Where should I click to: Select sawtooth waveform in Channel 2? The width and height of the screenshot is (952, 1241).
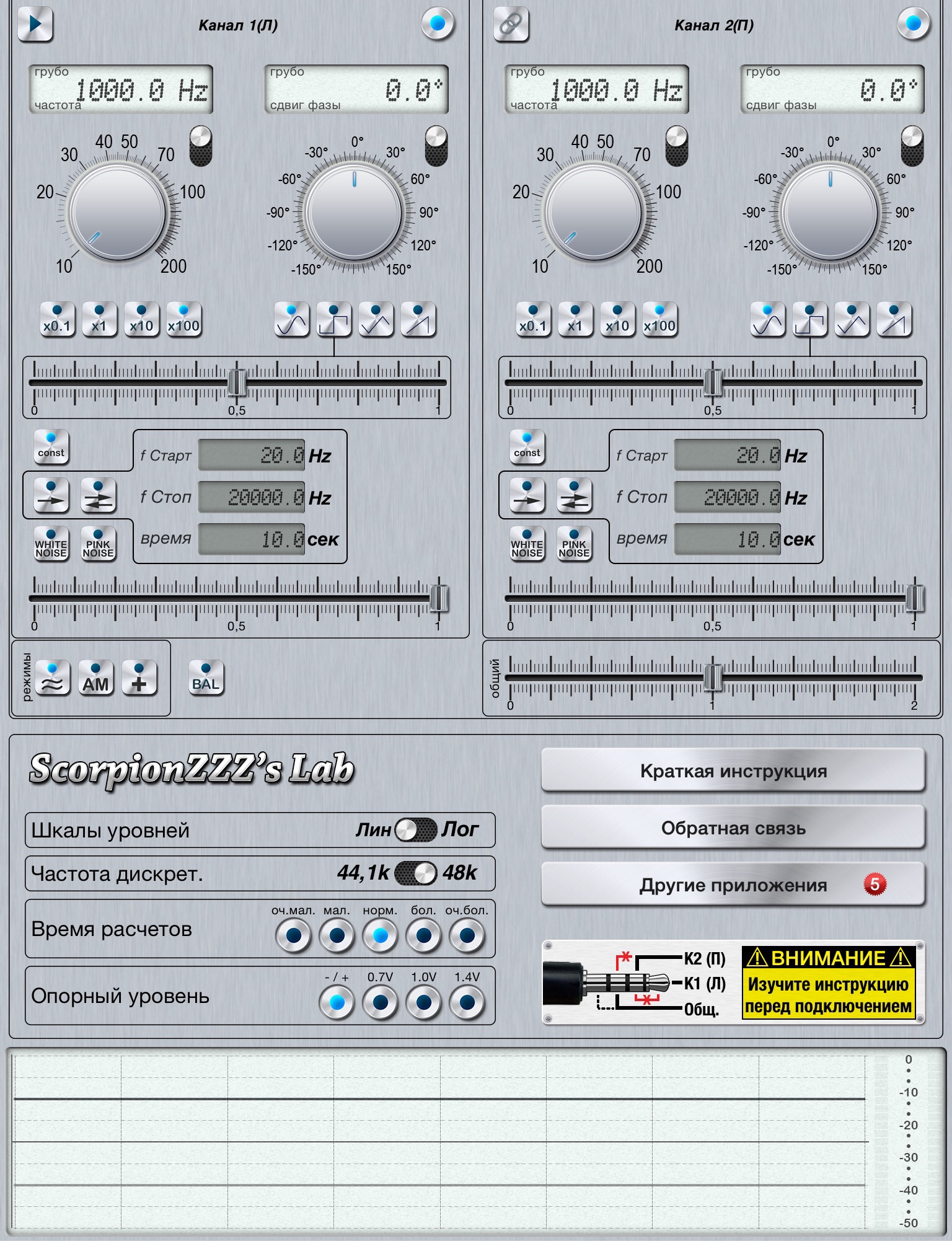tap(894, 320)
